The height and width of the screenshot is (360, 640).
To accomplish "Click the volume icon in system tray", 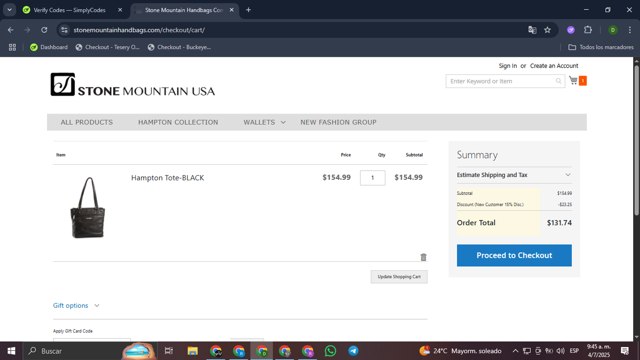I will point(560,351).
